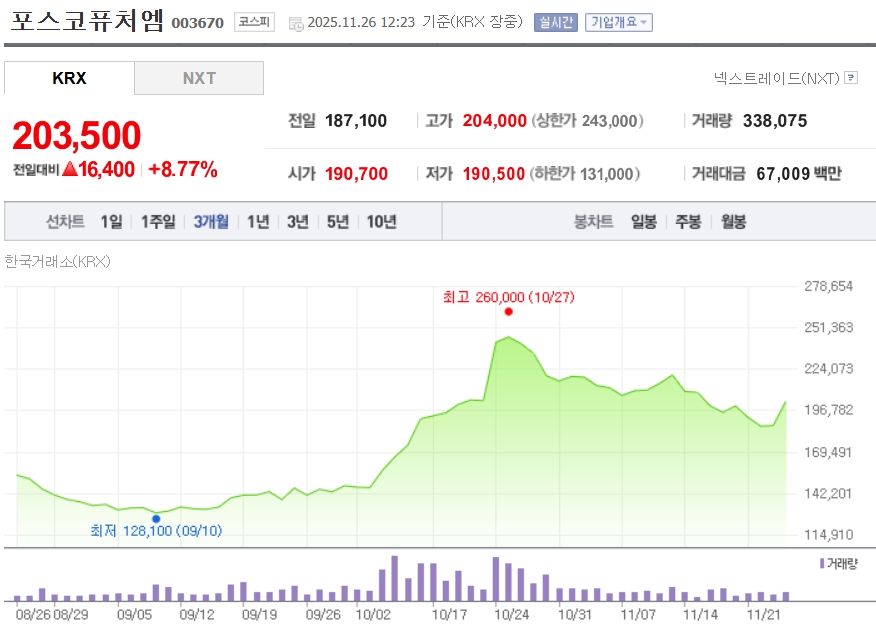876x639 pixels.
Task: Click the blue 최저 128,100 low dot
Action: click(x=156, y=518)
